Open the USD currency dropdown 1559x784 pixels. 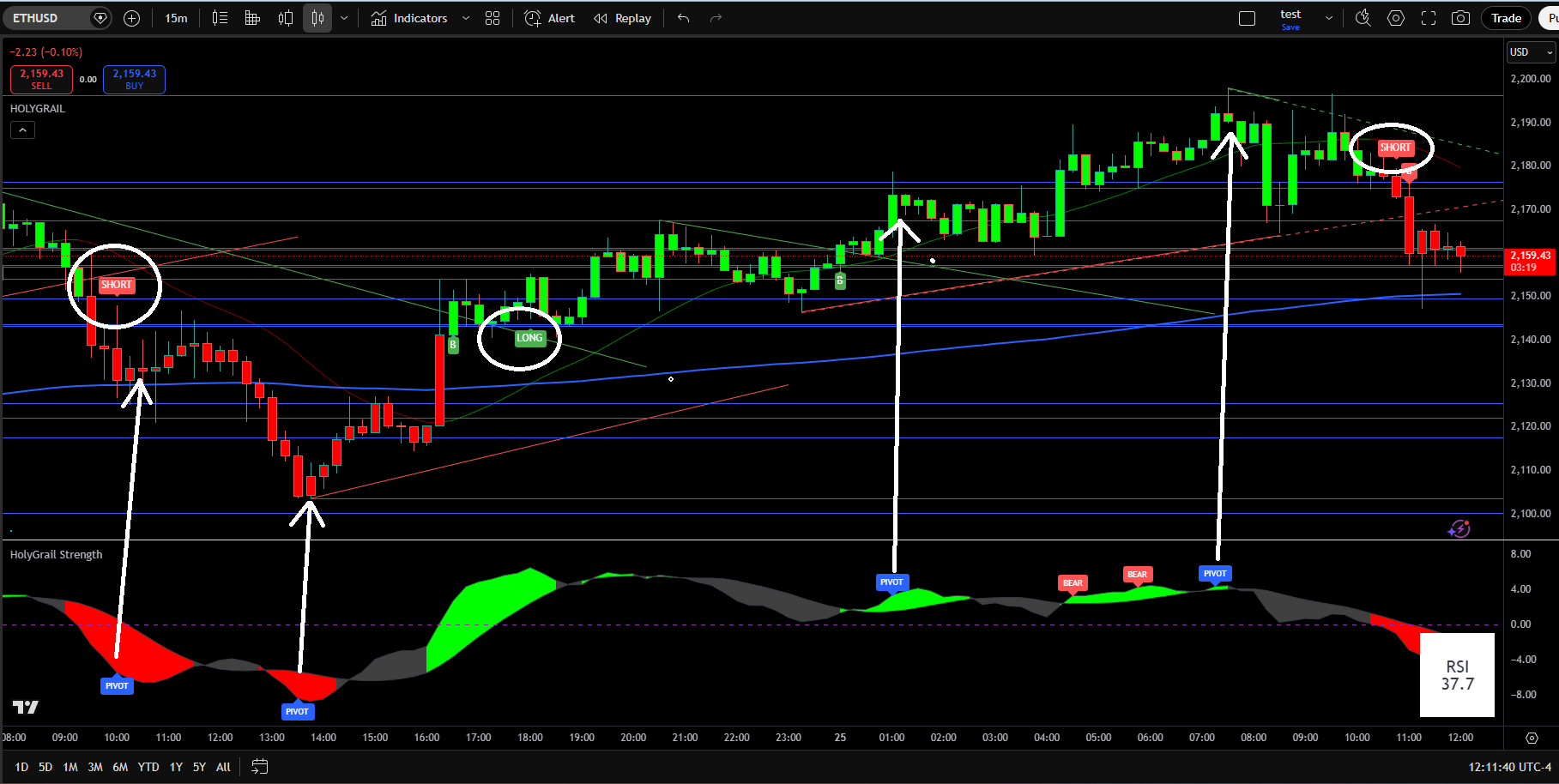click(x=1531, y=52)
